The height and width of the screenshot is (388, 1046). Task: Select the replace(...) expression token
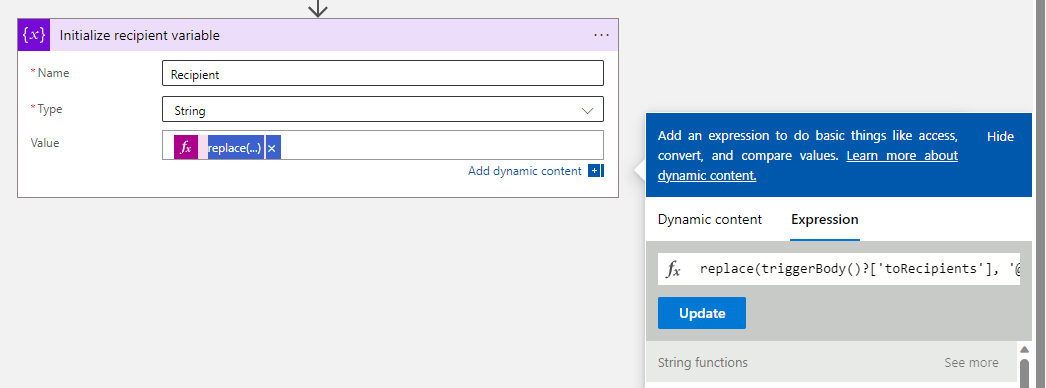pyautogui.click(x=235, y=147)
